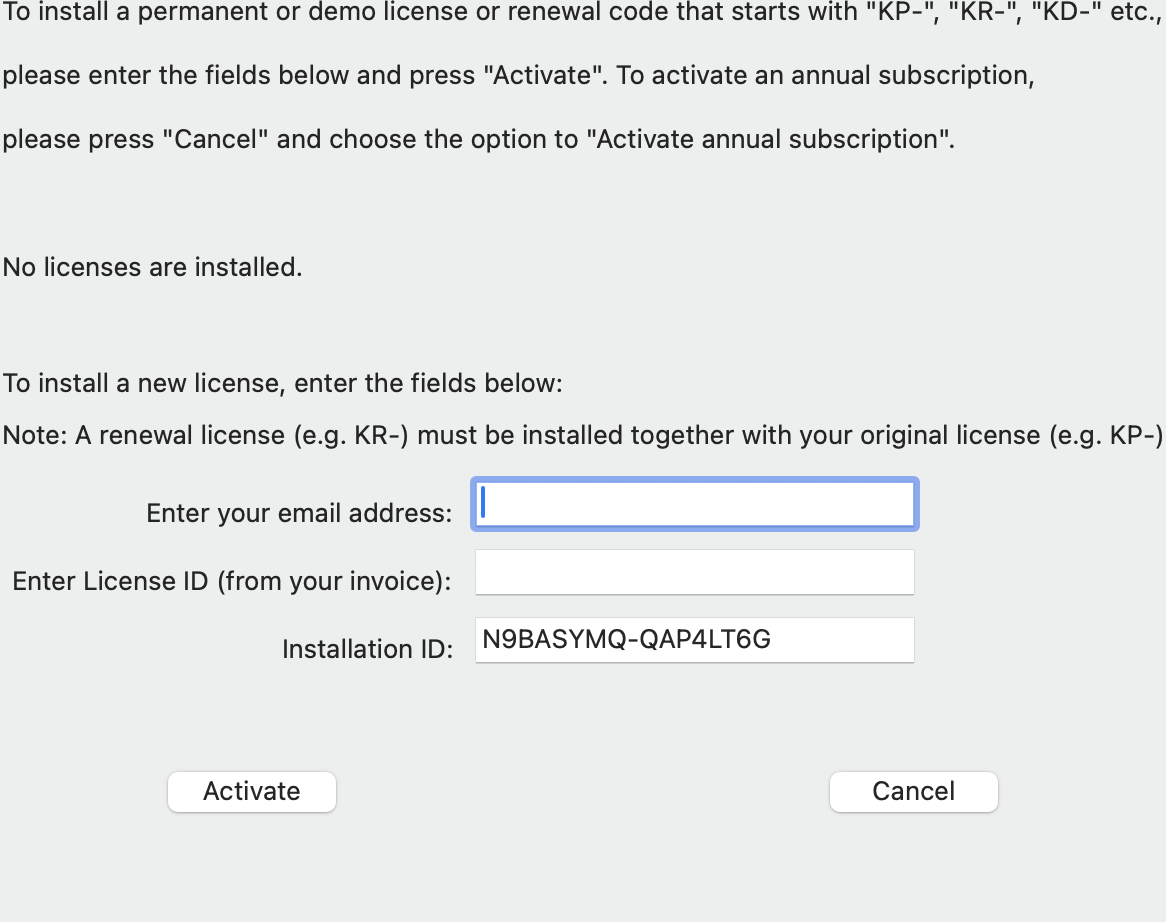The height and width of the screenshot is (922, 1166).
Task: Click the text cursor in the email field
Action: click(x=483, y=503)
